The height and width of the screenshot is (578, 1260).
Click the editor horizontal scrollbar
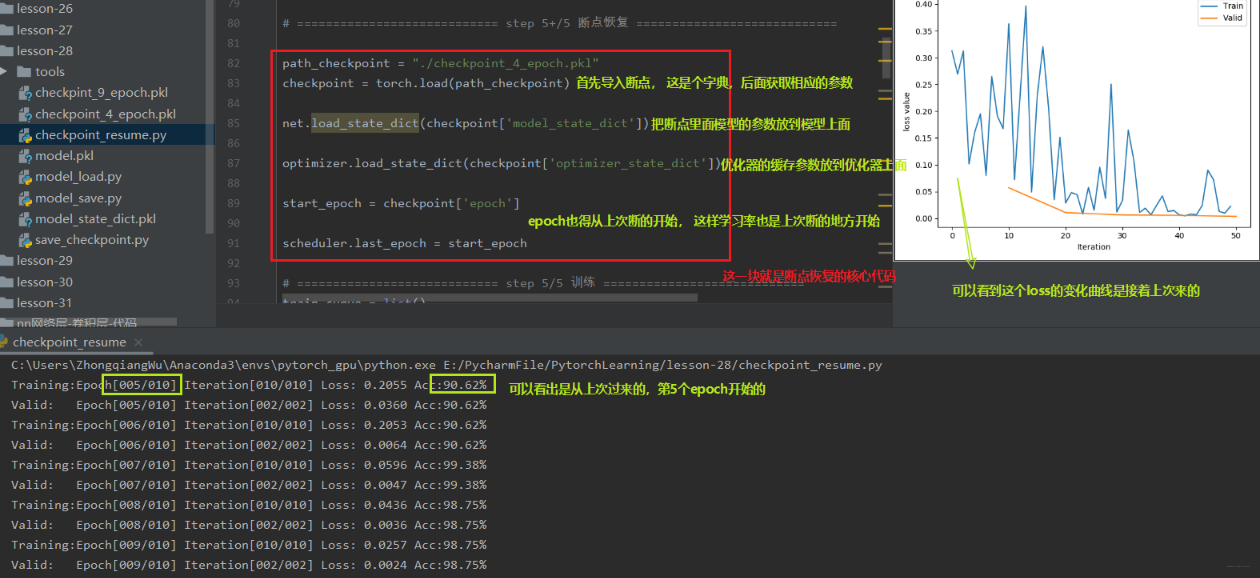pyautogui.click(x=490, y=298)
